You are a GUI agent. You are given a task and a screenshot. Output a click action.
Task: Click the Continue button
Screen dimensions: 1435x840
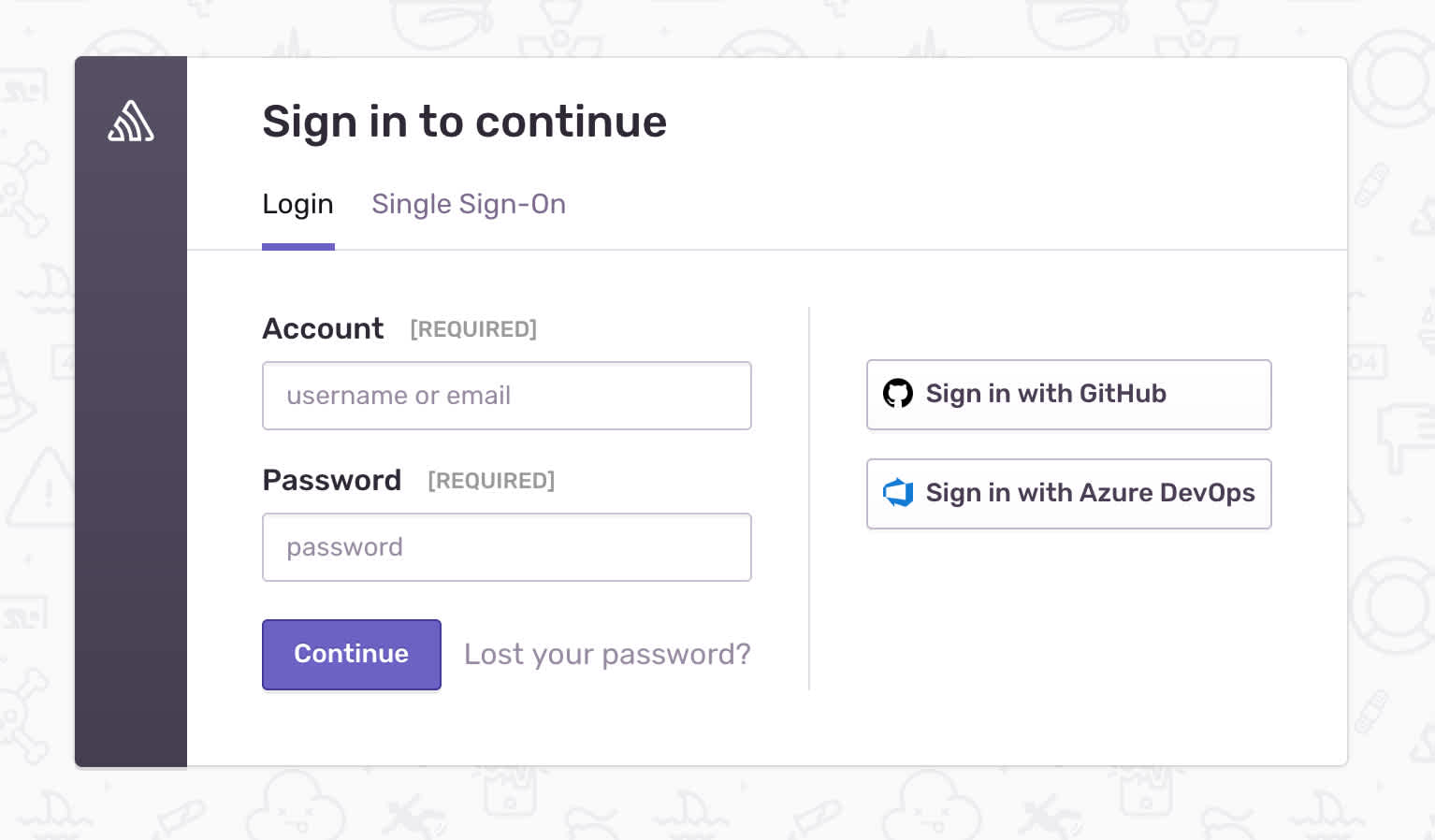point(351,654)
